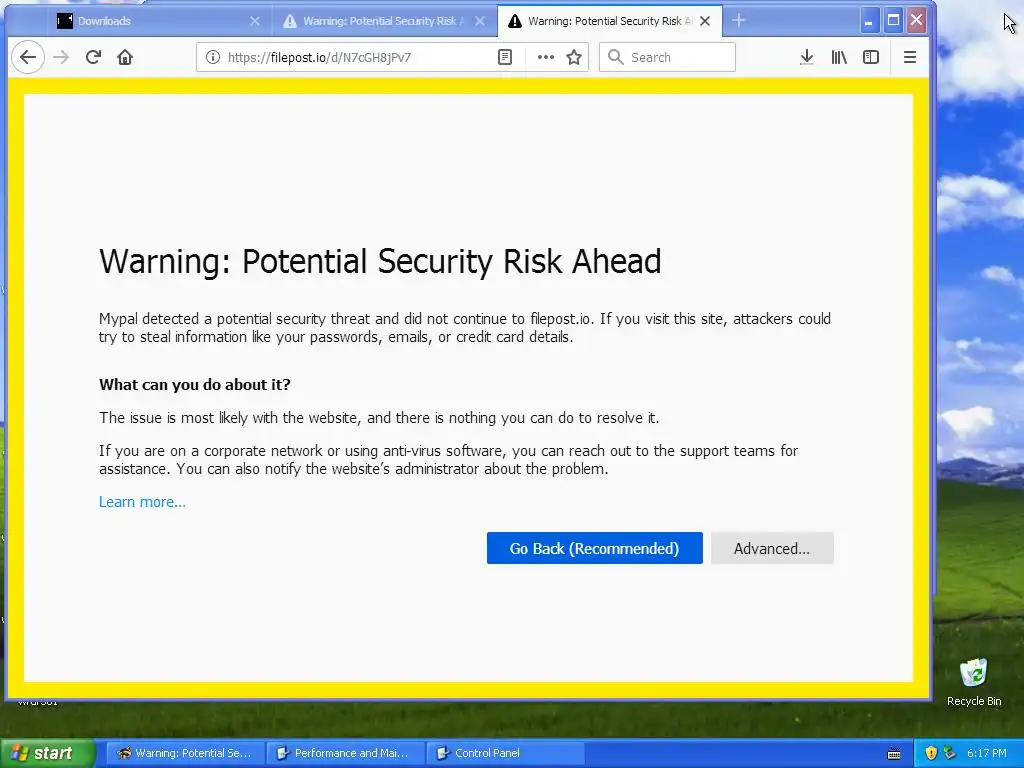The width and height of the screenshot is (1024, 768).
Task: Select the browser warning taskbar button
Action: click(x=185, y=753)
